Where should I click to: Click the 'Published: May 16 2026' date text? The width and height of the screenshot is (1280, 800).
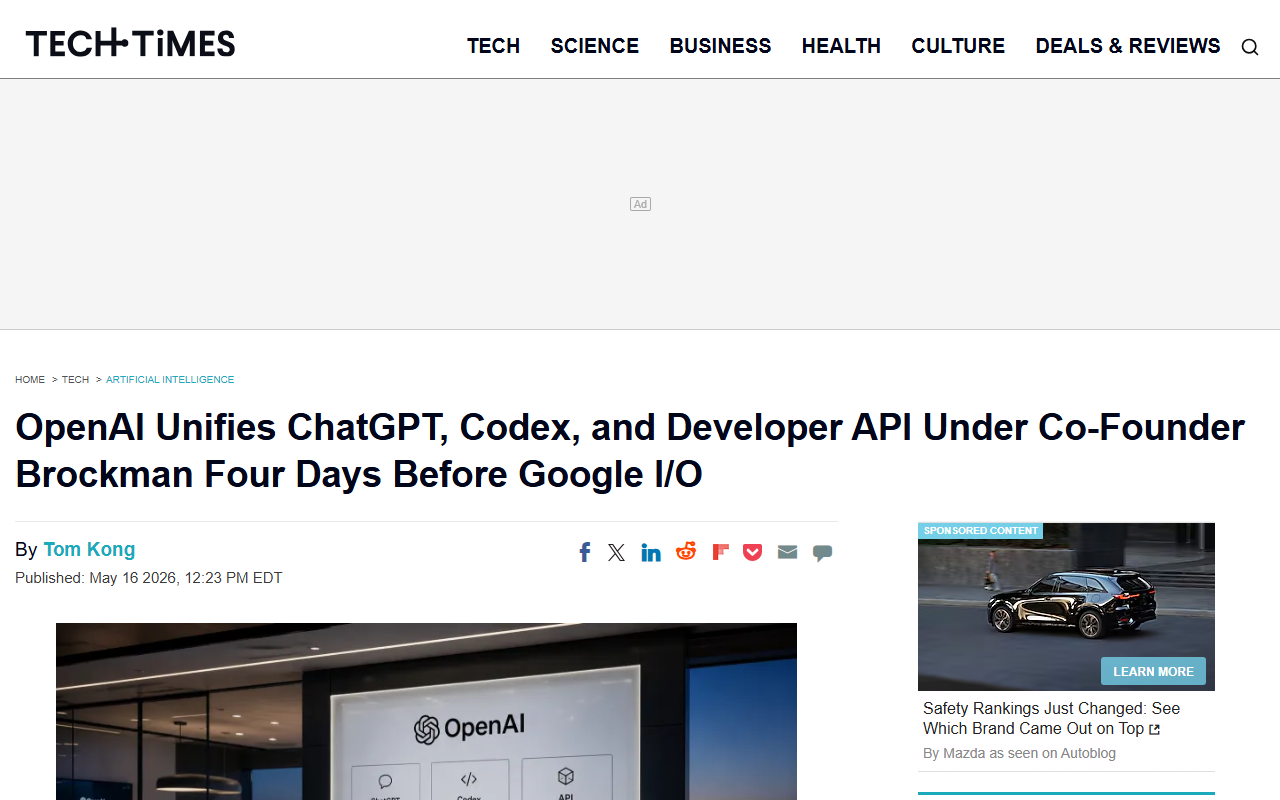(x=149, y=578)
